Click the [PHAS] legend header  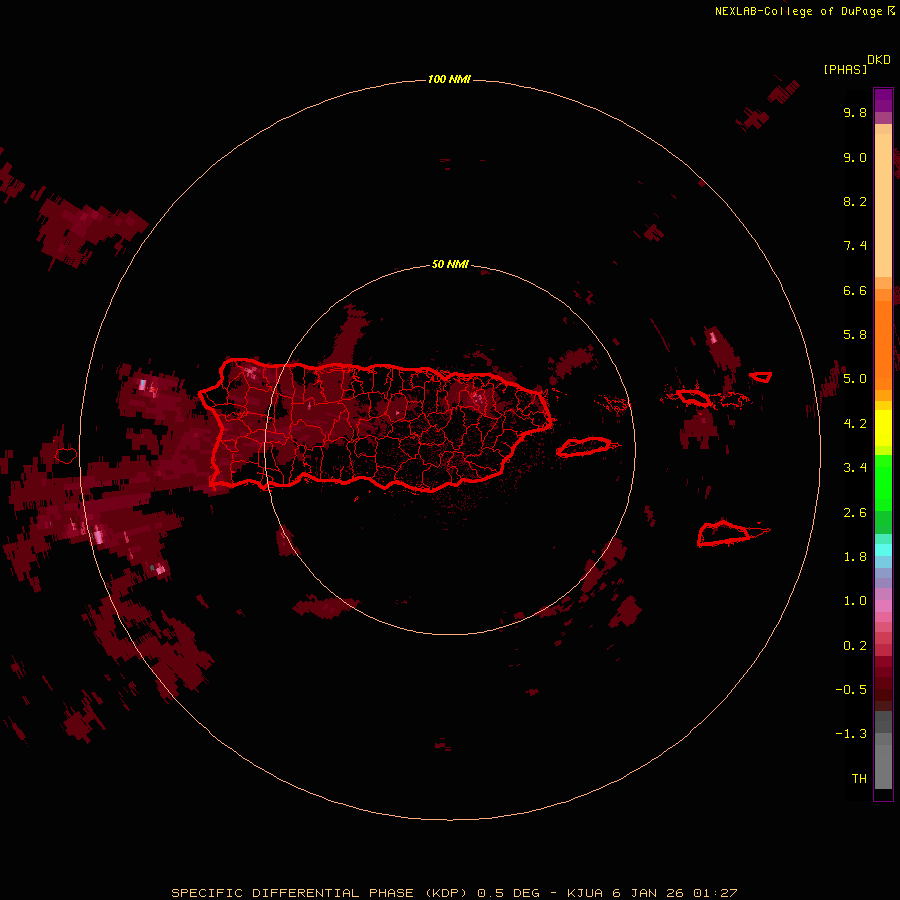(845, 69)
